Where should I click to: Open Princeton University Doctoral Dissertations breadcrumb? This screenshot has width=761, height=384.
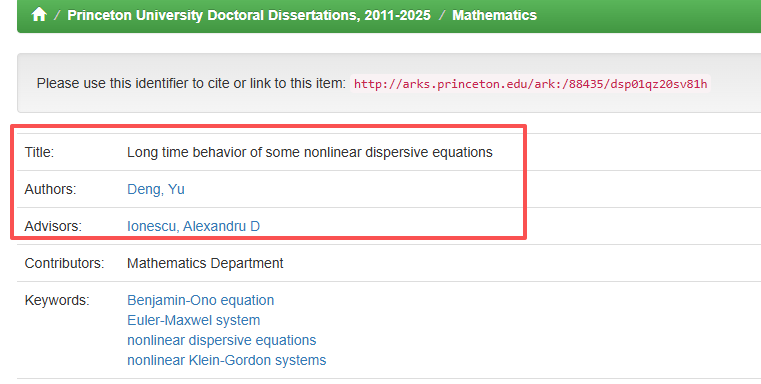pos(248,15)
